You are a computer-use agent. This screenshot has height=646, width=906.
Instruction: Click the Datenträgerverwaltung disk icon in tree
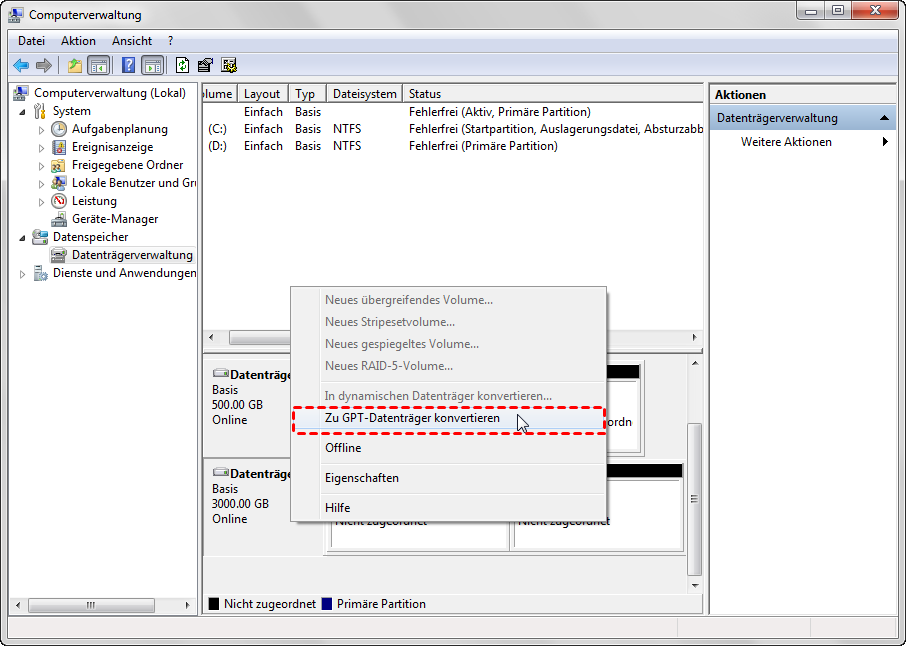(59, 255)
